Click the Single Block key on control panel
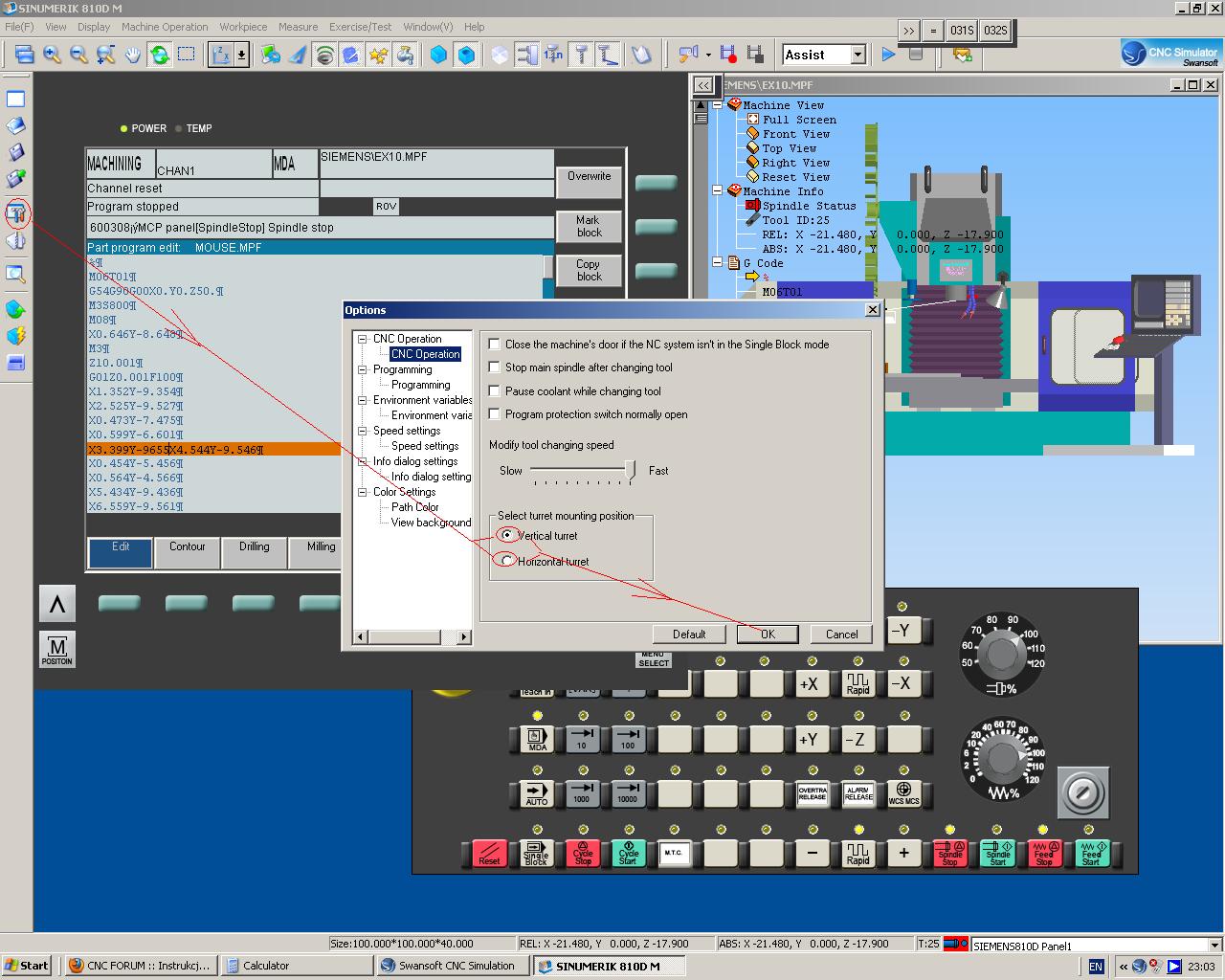The image size is (1225, 980). pos(536,853)
